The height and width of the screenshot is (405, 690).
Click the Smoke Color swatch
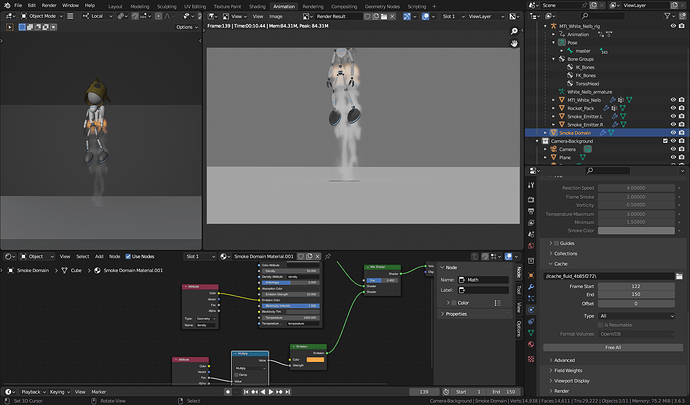click(636, 230)
